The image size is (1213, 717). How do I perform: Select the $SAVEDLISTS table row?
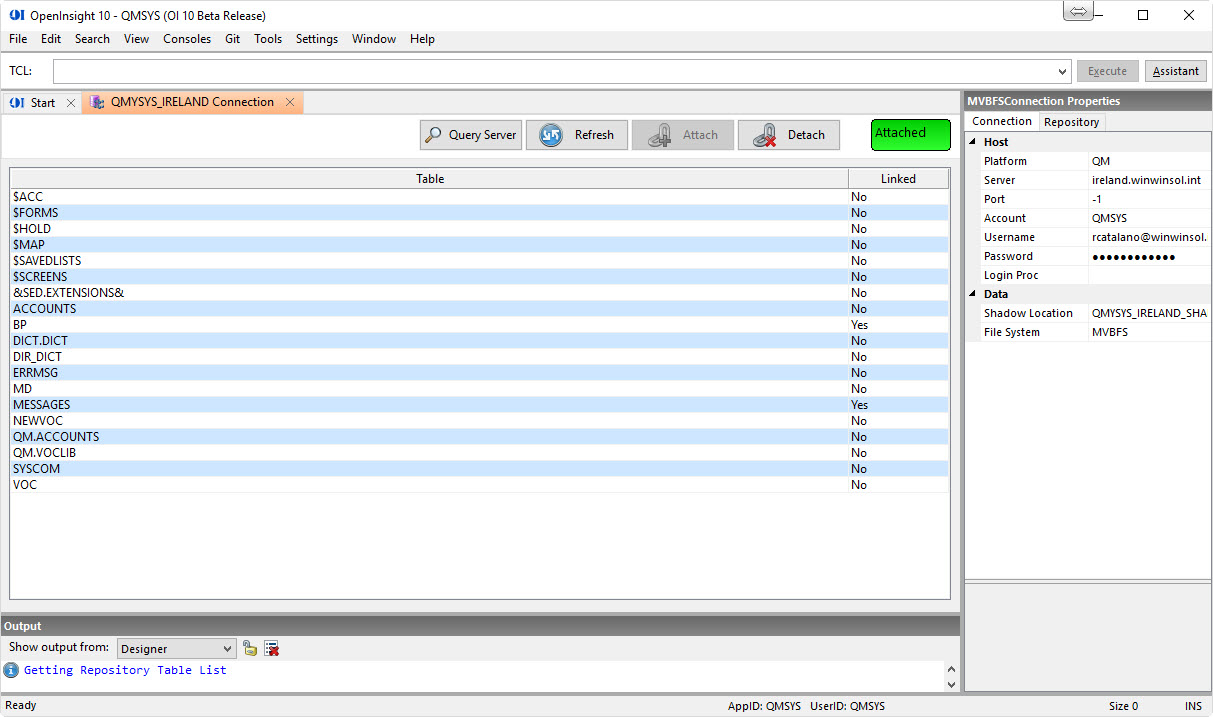tap(479, 261)
